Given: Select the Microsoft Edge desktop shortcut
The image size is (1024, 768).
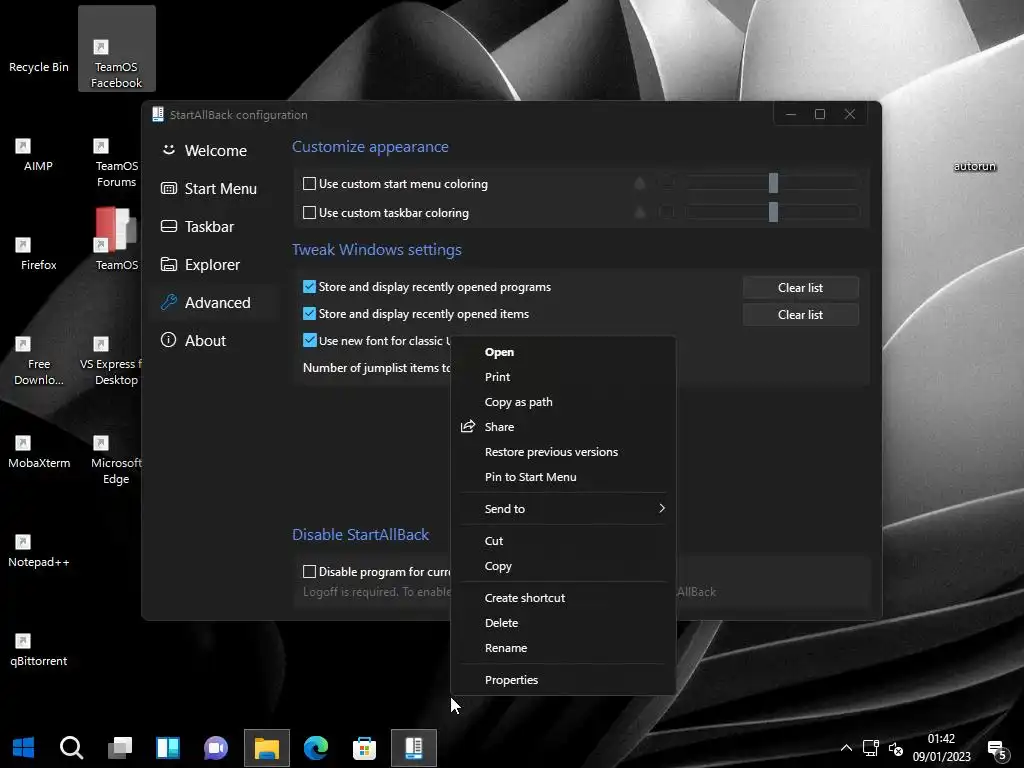Looking at the screenshot, I should pyautogui.click(x=116, y=460).
